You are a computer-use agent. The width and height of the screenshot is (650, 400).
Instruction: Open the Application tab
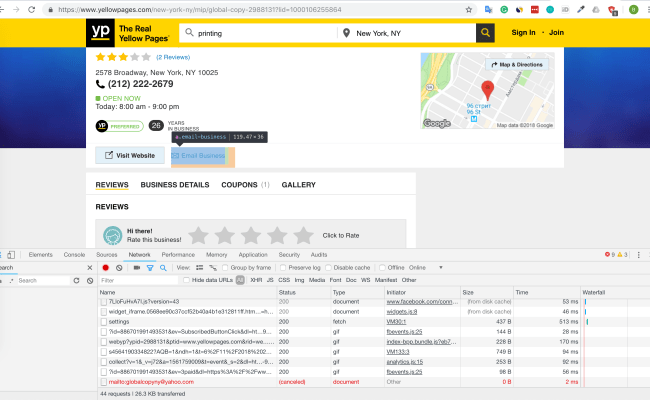tap(253, 255)
